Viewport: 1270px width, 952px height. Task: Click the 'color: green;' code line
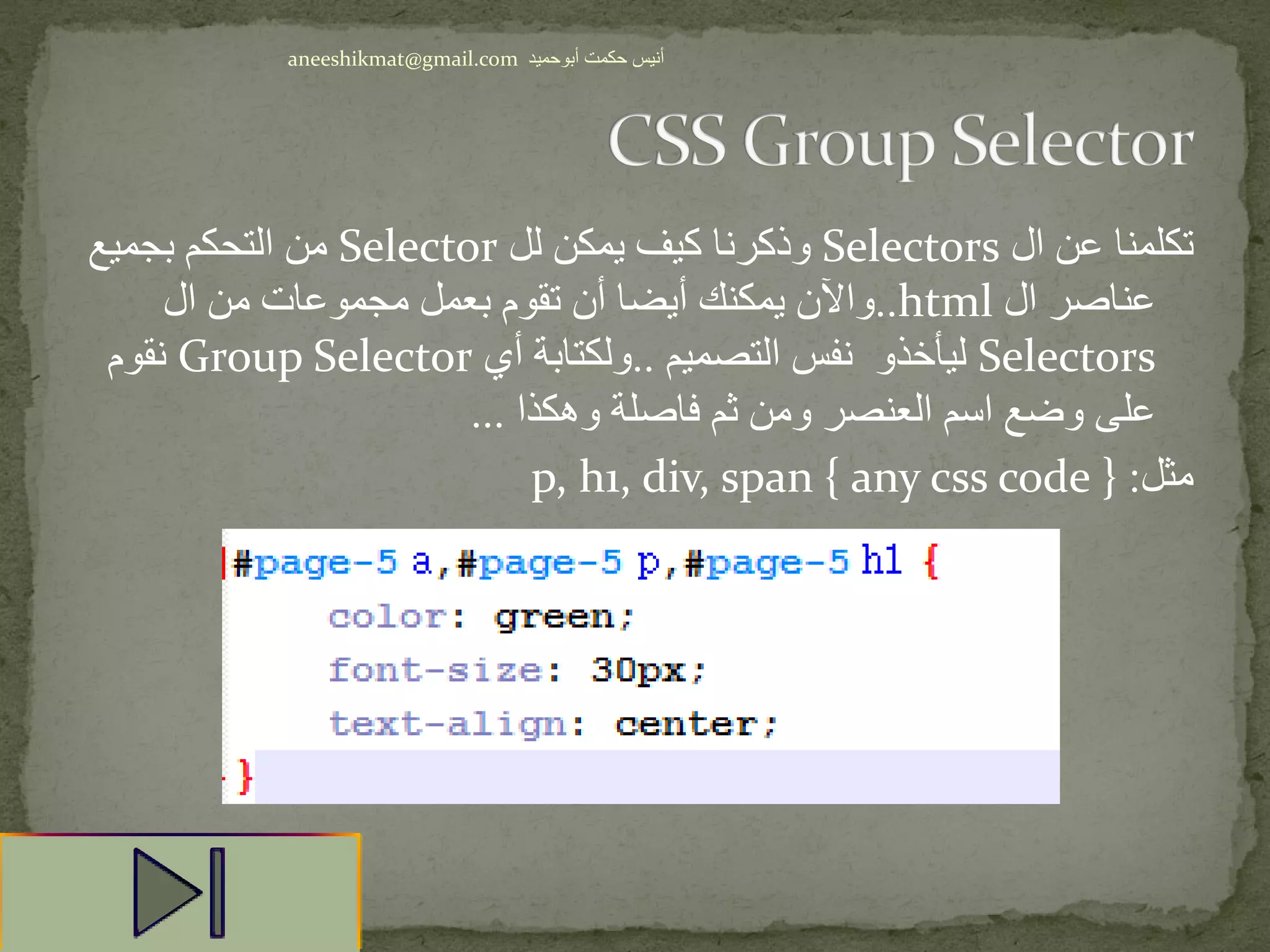pyautogui.click(x=481, y=617)
